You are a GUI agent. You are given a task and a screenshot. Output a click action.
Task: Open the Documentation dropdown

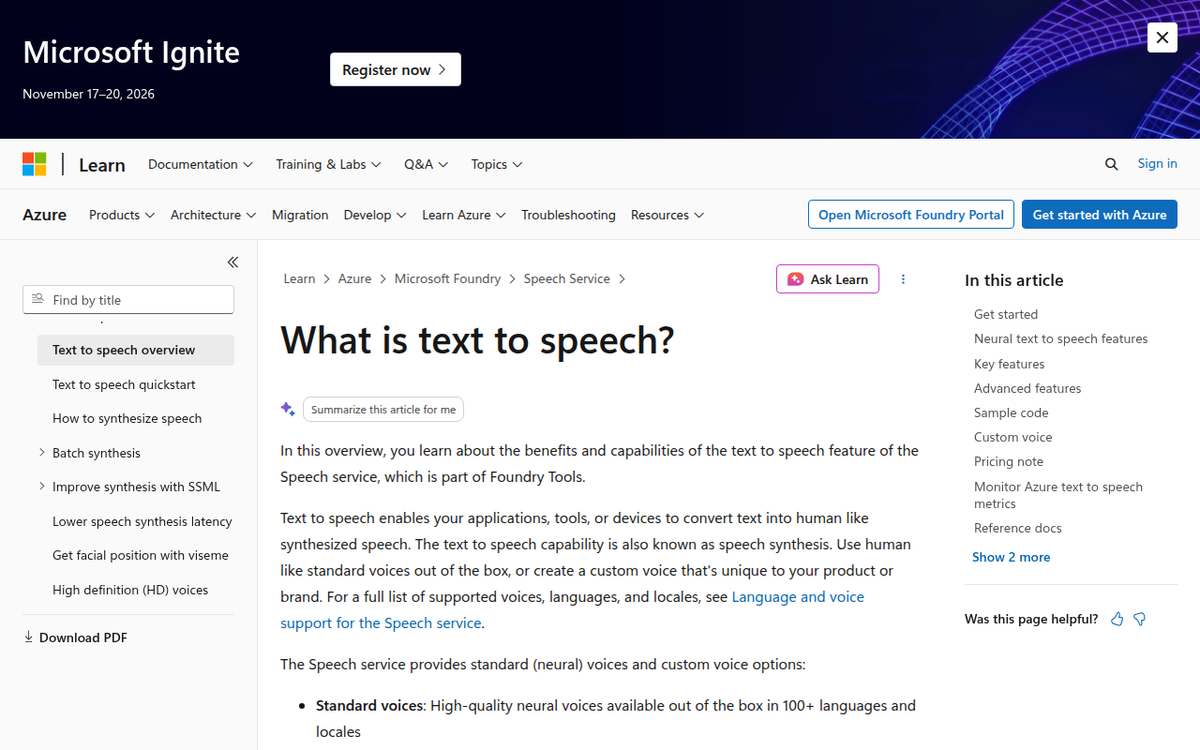(x=200, y=164)
